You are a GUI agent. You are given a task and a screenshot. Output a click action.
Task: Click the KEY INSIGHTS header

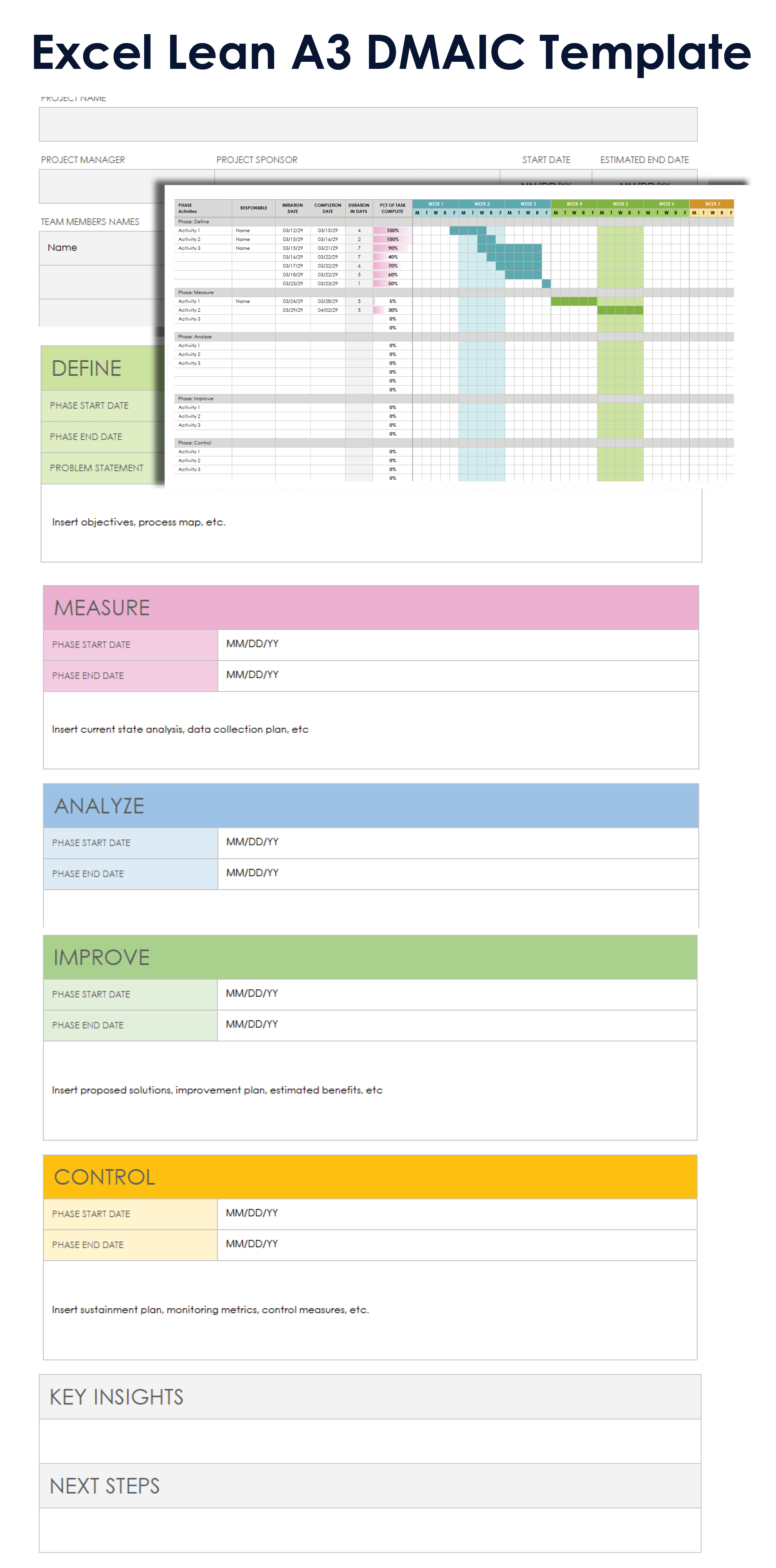click(x=370, y=1397)
